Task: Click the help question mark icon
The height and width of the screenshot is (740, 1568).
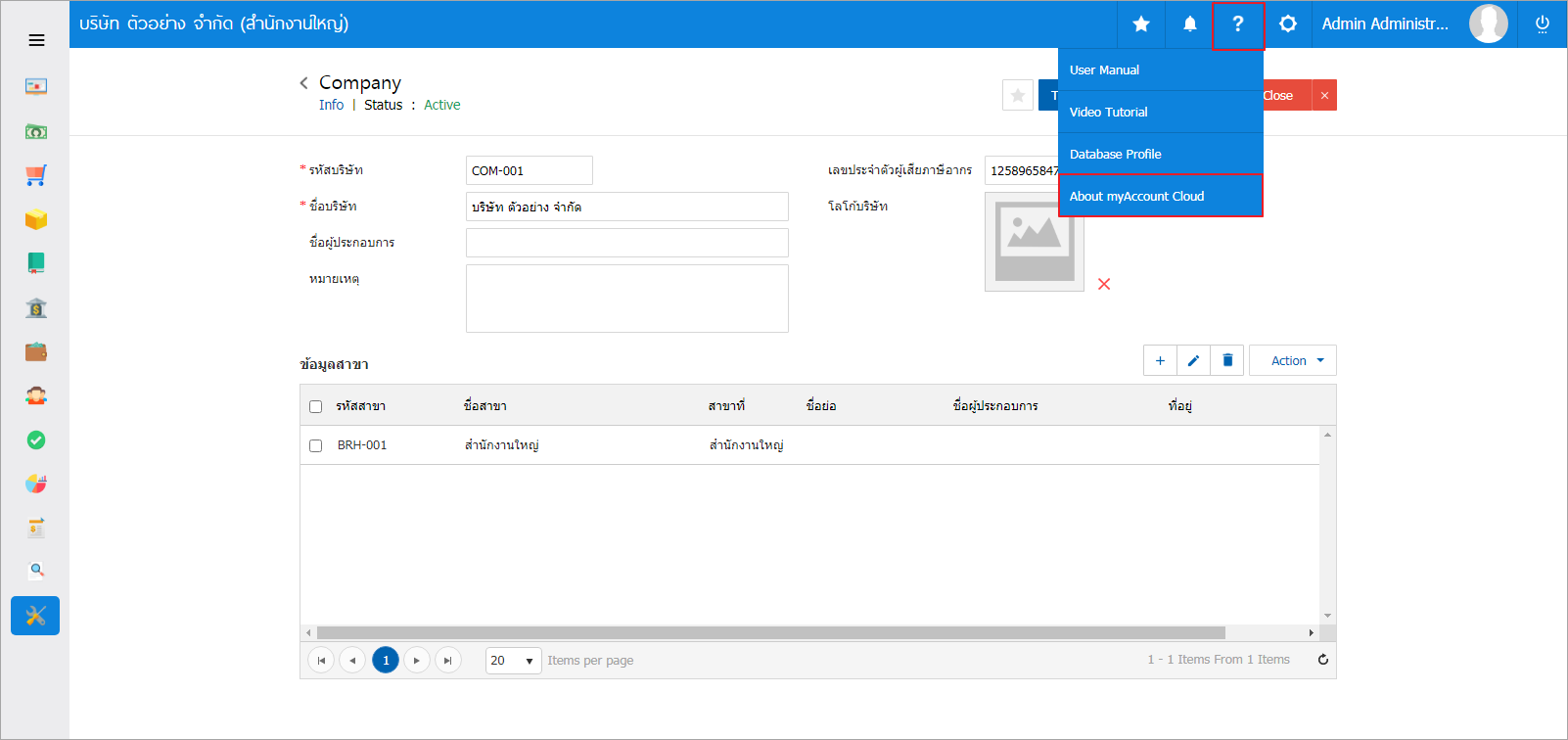Action: (x=1238, y=23)
